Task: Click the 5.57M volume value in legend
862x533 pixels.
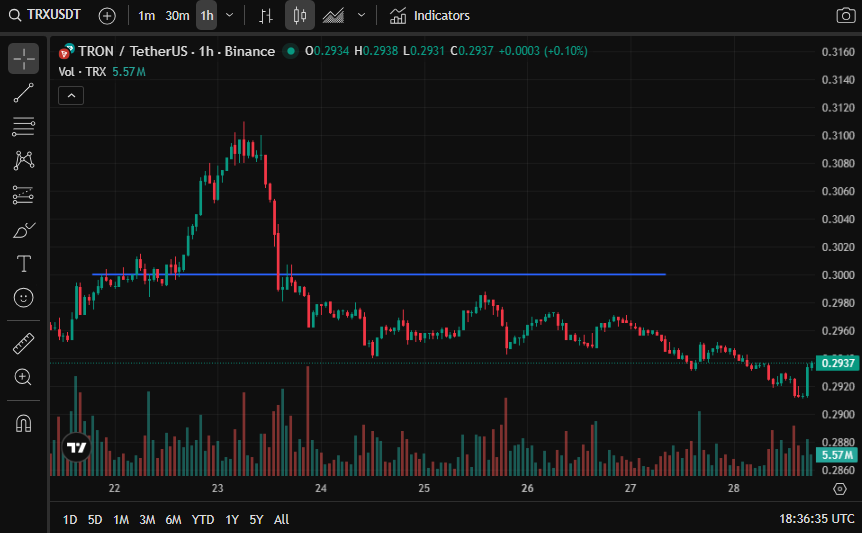Action: pyautogui.click(x=129, y=72)
